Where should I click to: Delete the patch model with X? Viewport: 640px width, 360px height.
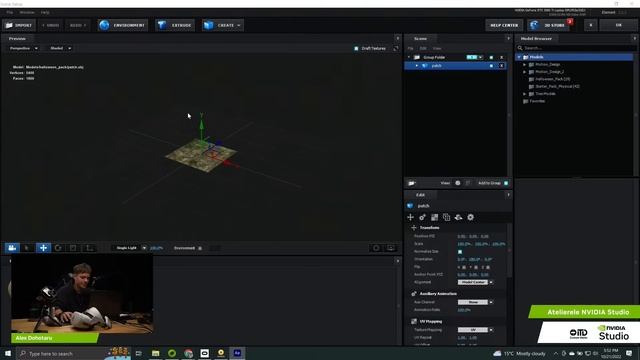pos(502,66)
